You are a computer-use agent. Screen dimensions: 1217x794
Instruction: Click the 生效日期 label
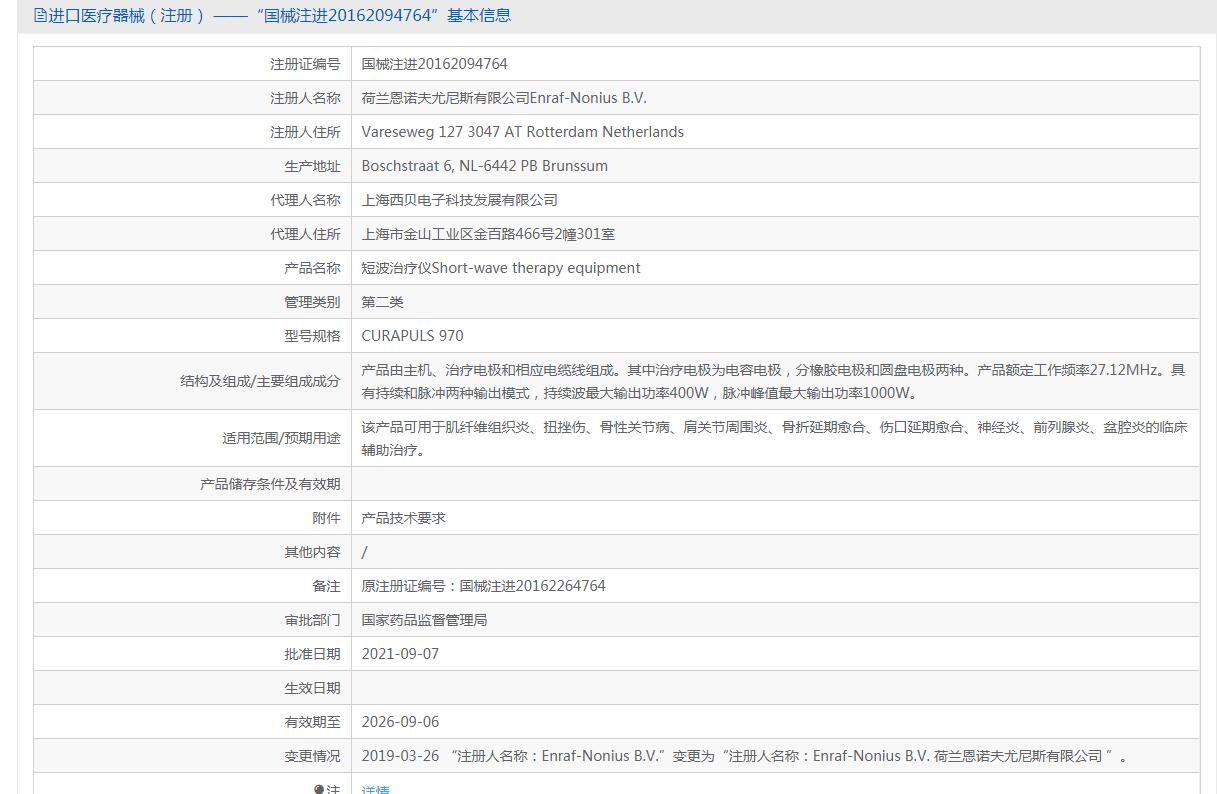click(x=312, y=688)
